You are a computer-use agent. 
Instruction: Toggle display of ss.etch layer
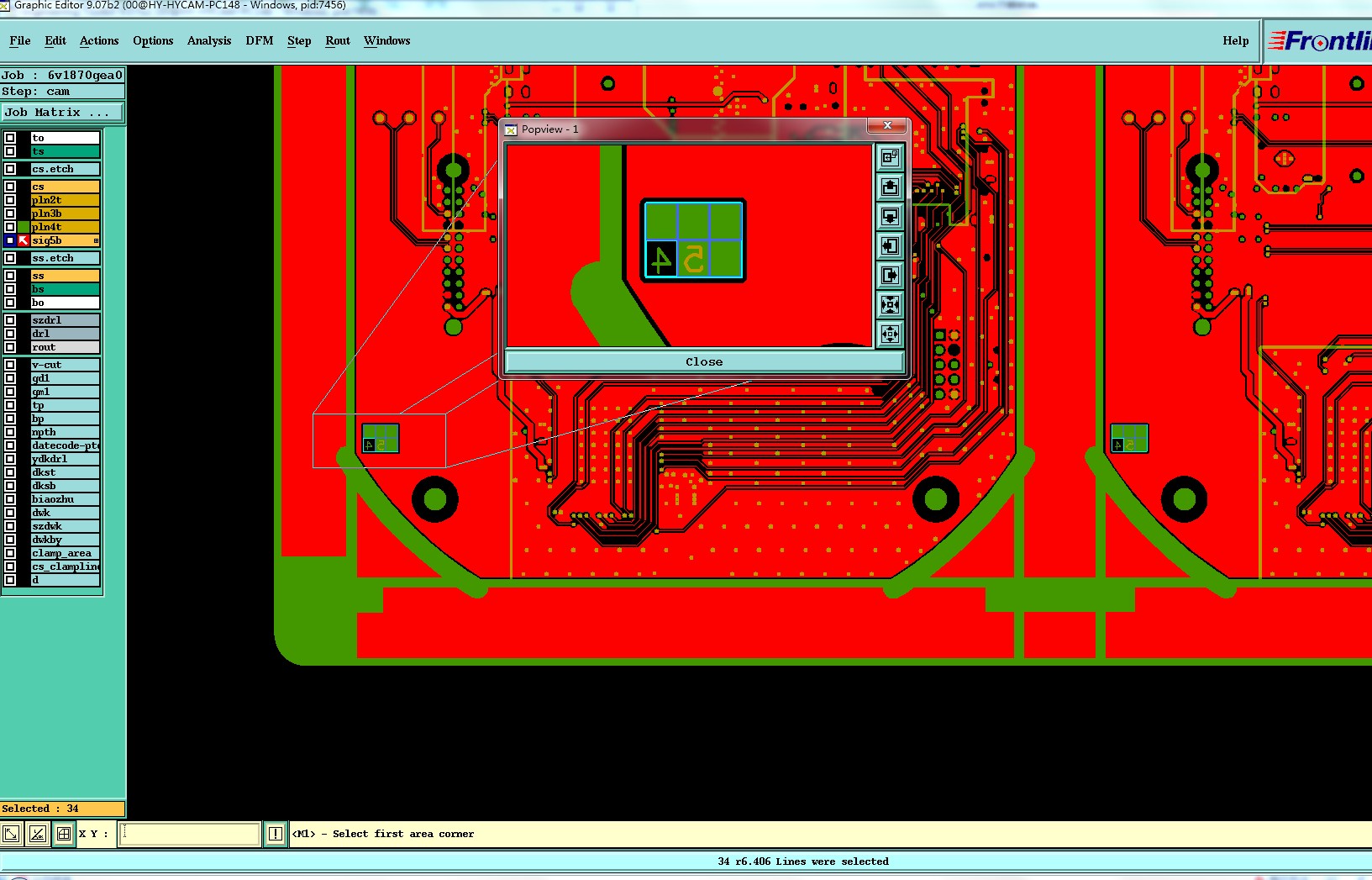(x=10, y=258)
